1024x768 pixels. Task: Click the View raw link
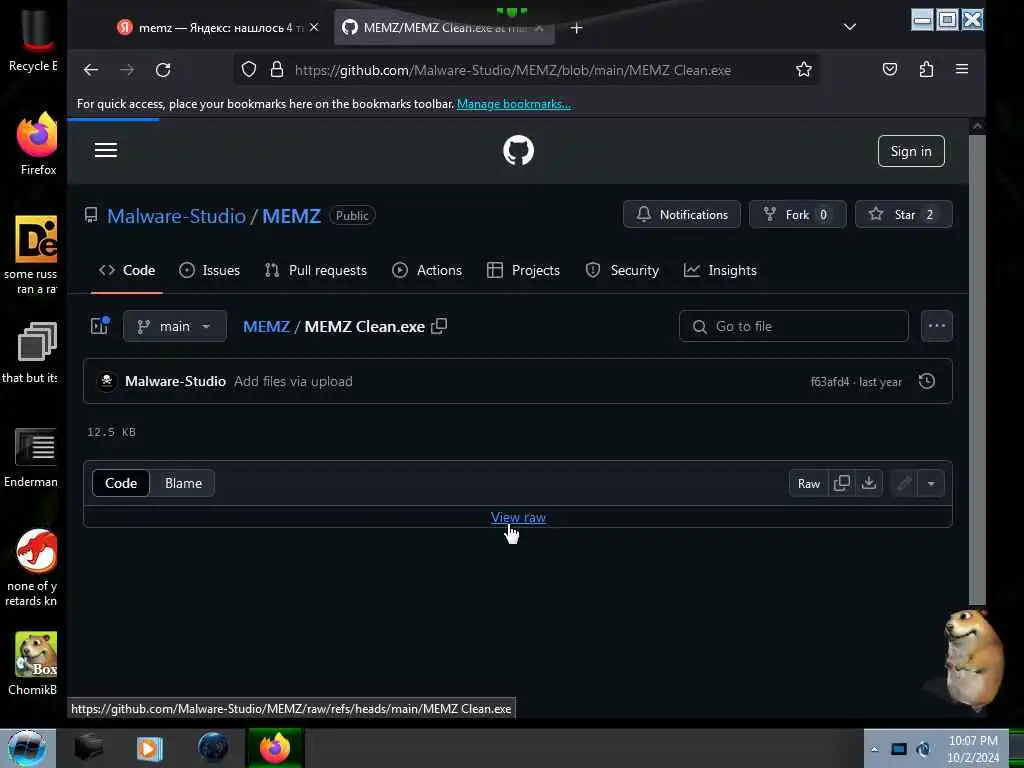click(x=519, y=517)
